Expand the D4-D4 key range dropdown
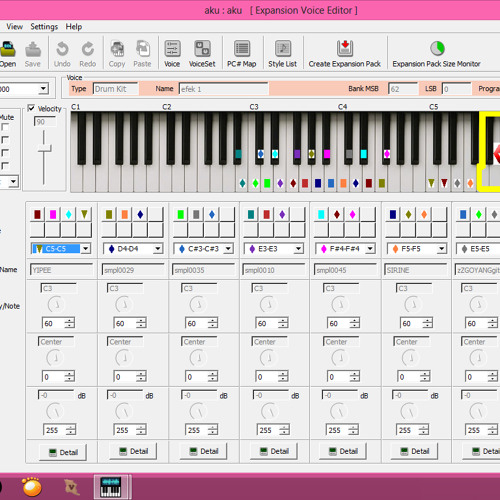Viewport: 500px width, 500px height. [158, 249]
